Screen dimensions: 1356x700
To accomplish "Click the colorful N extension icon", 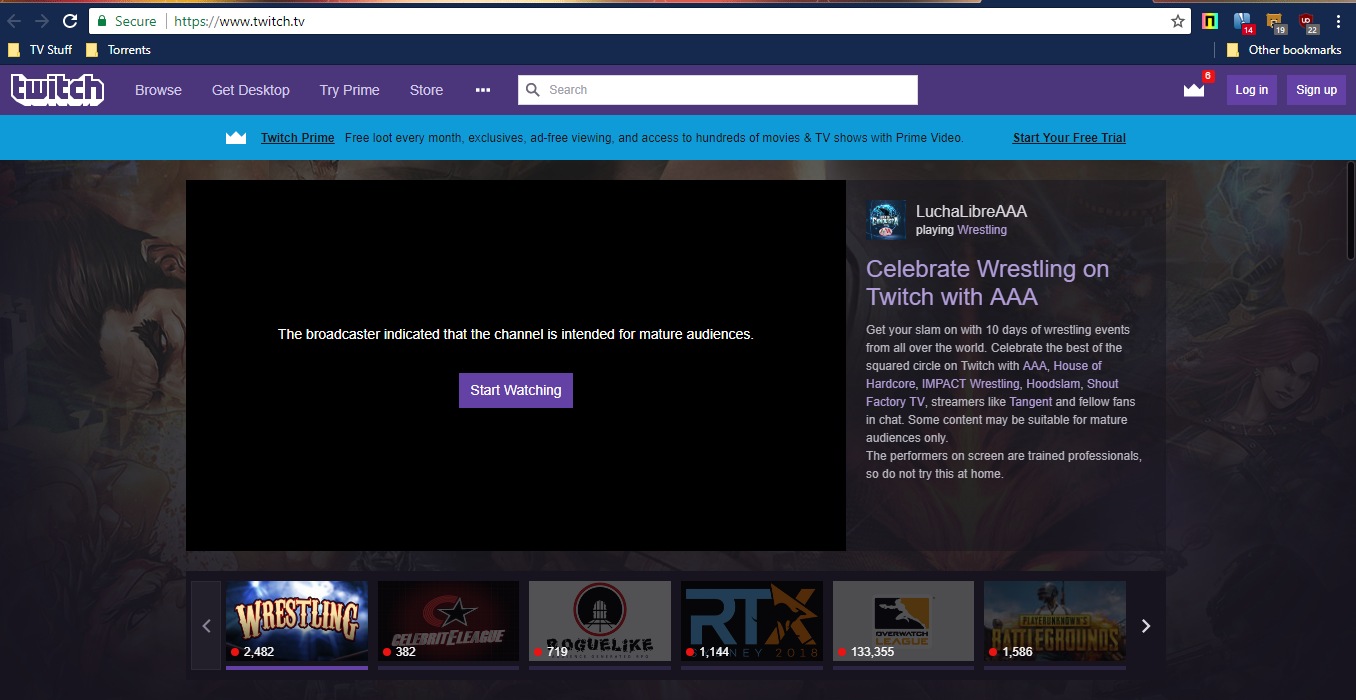I will click(x=1210, y=21).
